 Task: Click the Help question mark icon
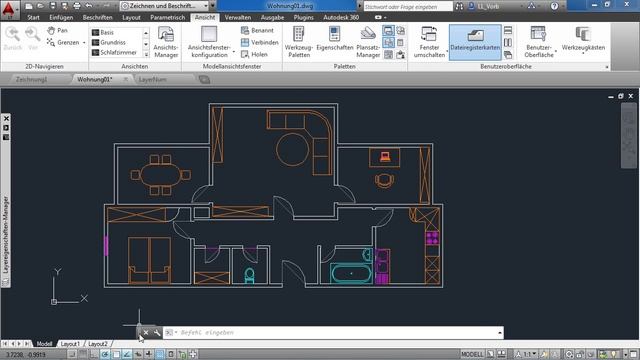[554, 6]
